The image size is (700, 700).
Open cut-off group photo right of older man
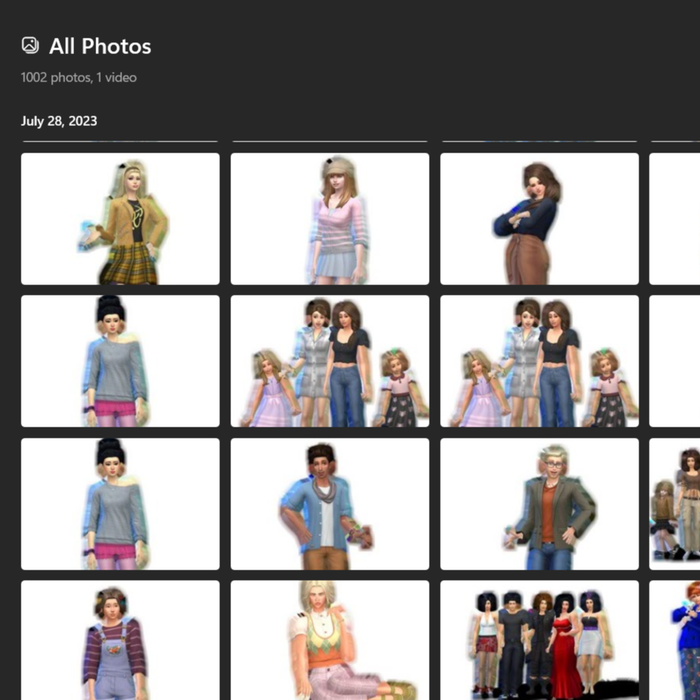[675, 504]
